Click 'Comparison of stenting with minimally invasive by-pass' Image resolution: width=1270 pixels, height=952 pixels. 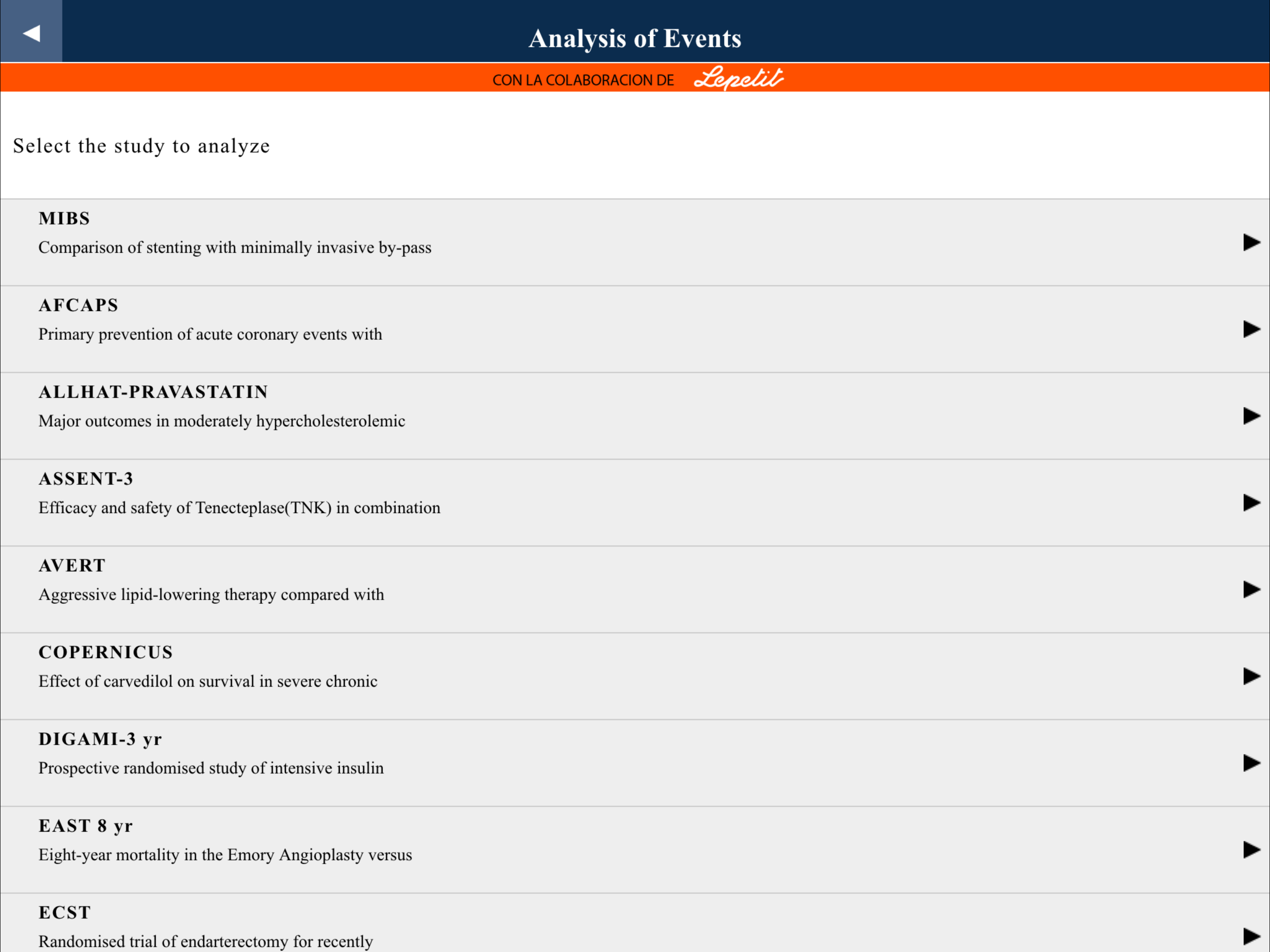[x=235, y=247]
